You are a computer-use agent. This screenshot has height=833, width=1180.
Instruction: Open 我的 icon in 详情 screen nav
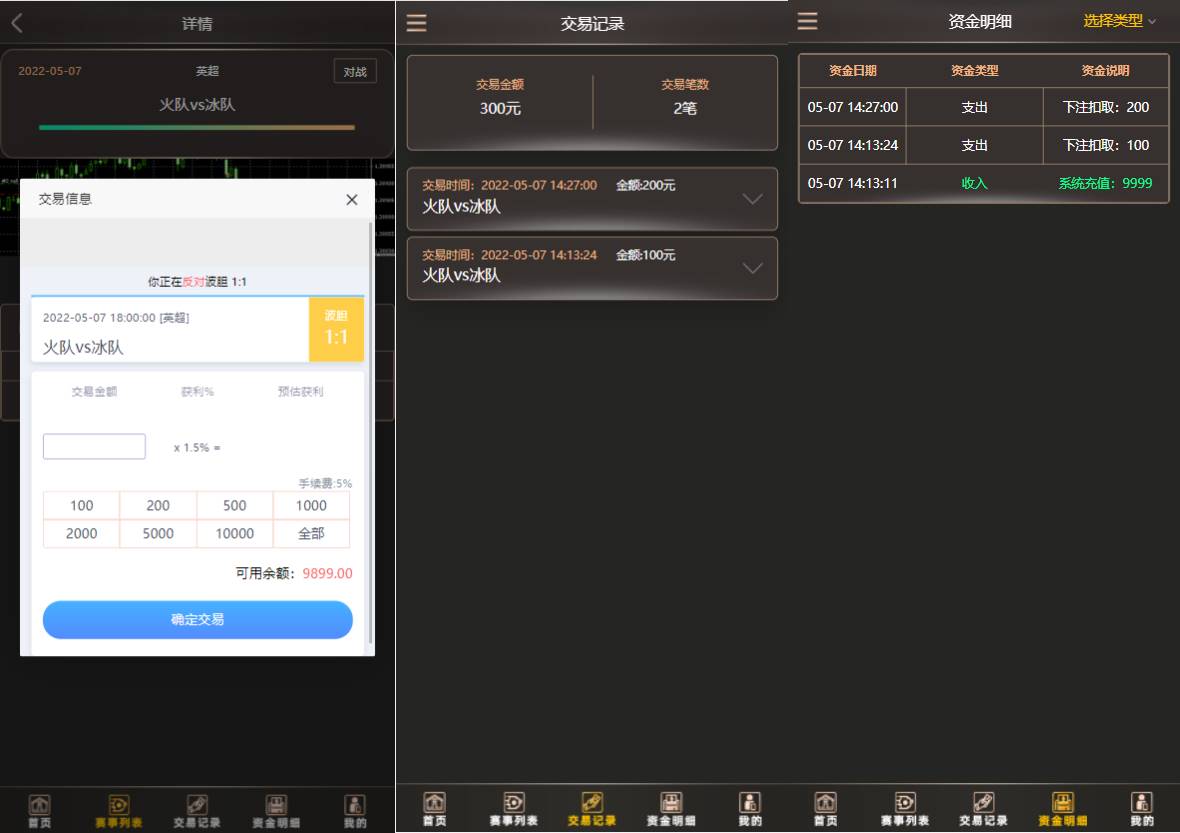(355, 812)
